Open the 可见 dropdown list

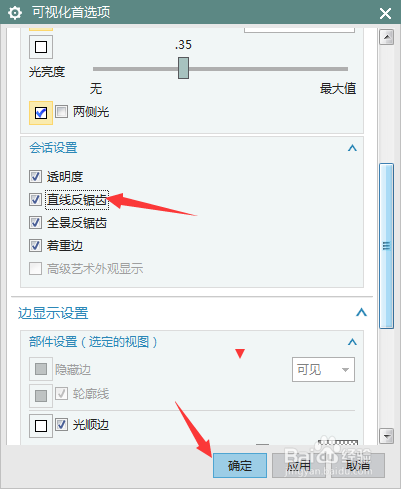323,369
